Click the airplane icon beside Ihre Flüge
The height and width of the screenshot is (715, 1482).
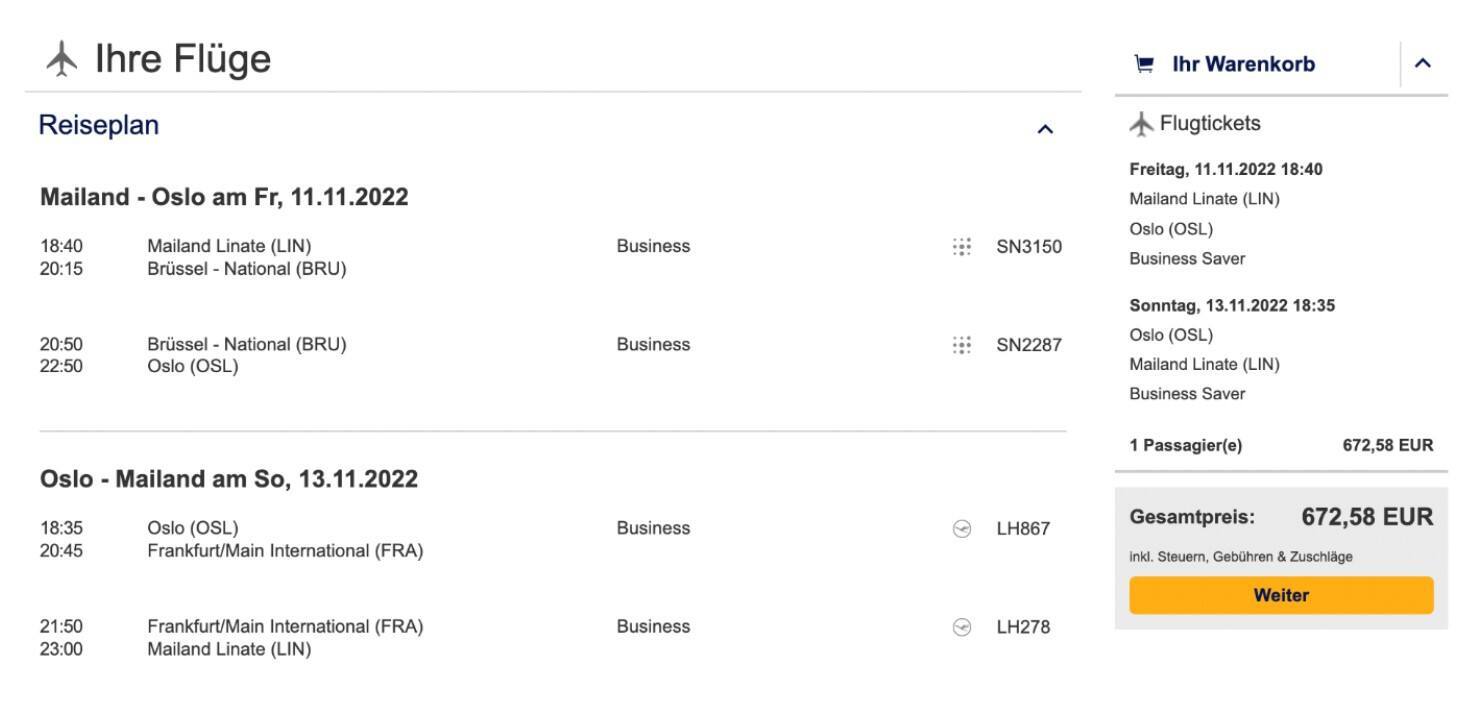(62, 60)
